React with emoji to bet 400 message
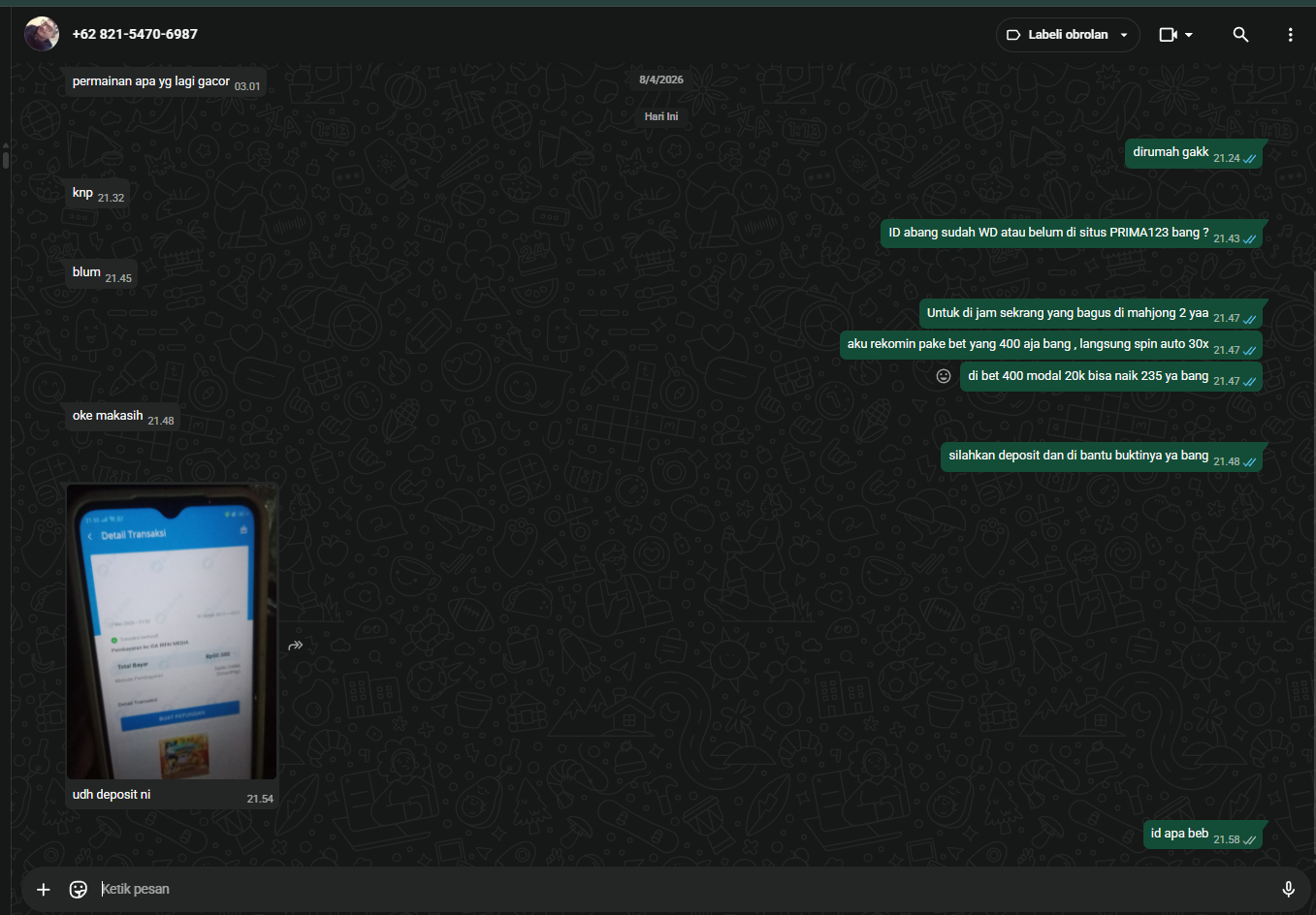 click(x=944, y=376)
